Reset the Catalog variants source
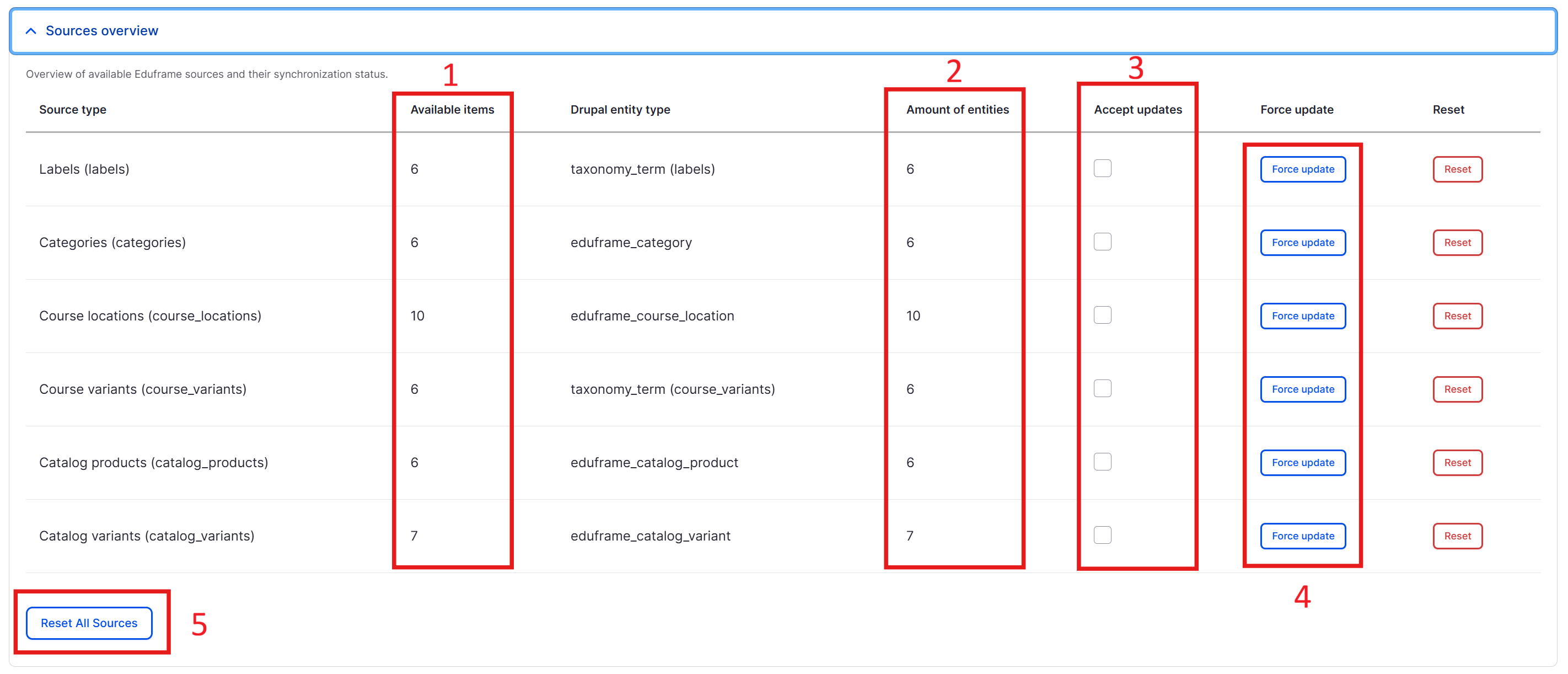The height and width of the screenshot is (674, 1568). point(1457,536)
